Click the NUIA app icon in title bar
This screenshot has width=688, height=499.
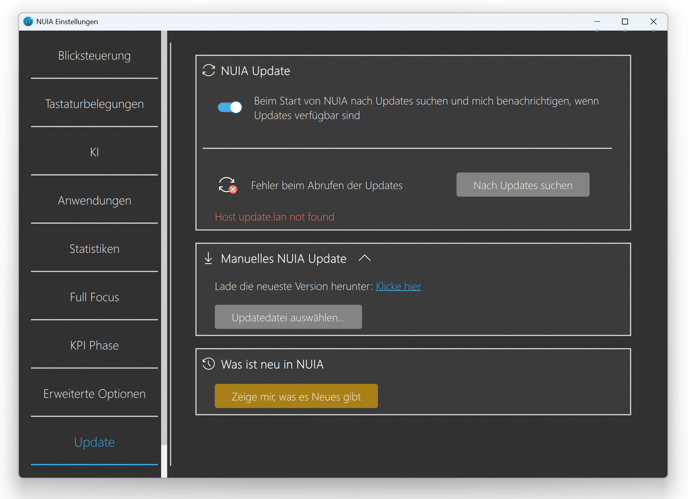(28, 22)
